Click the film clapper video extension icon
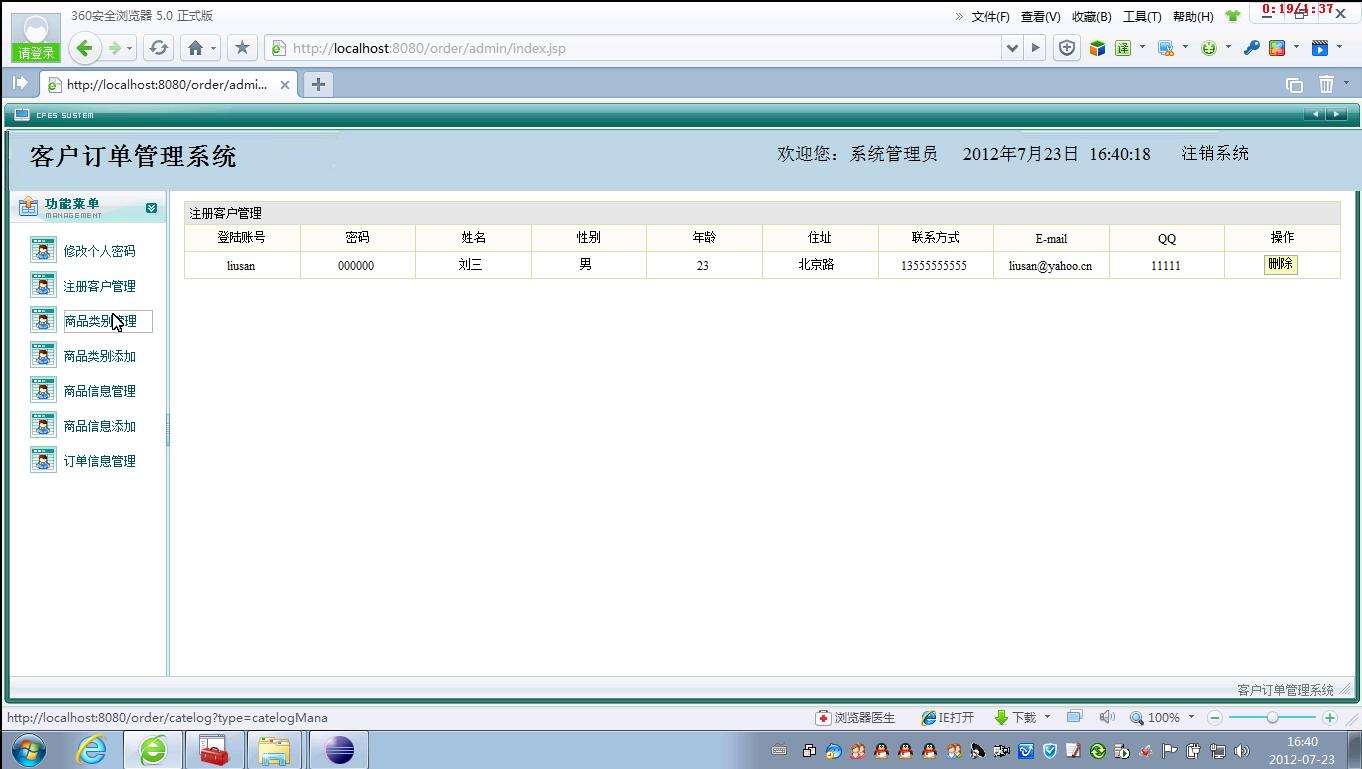Viewport: 1362px width, 769px height. tap(1320, 48)
